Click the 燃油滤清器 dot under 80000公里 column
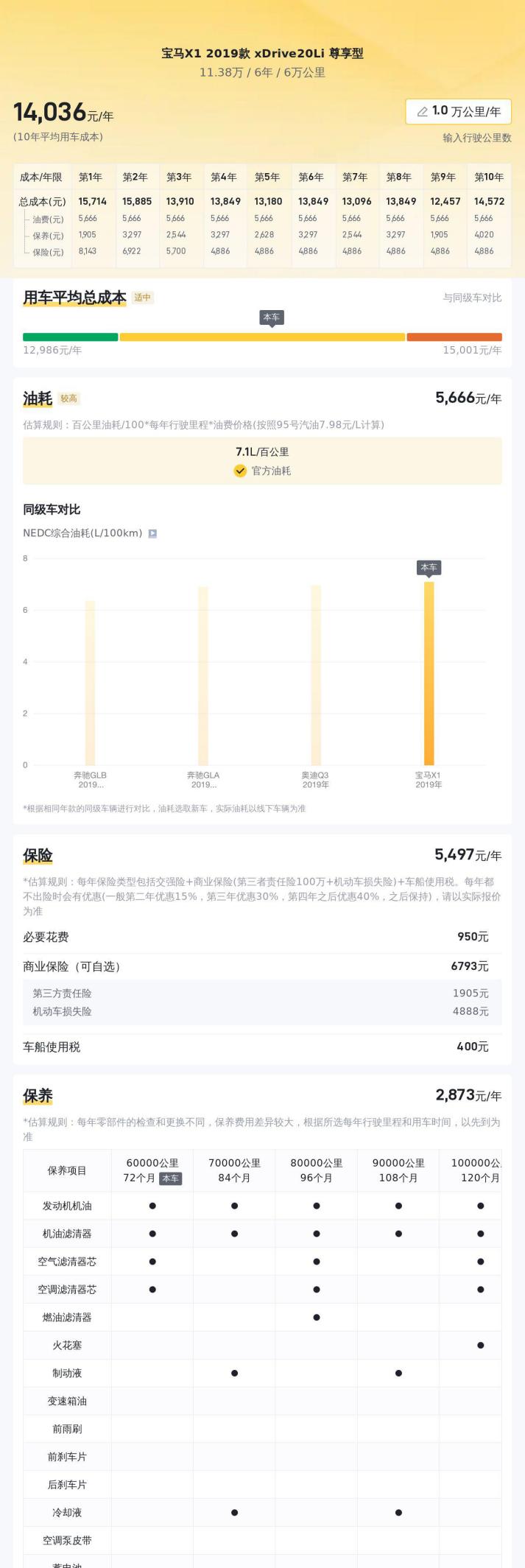This screenshot has height=1568, width=525. pyautogui.click(x=317, y=1317)
